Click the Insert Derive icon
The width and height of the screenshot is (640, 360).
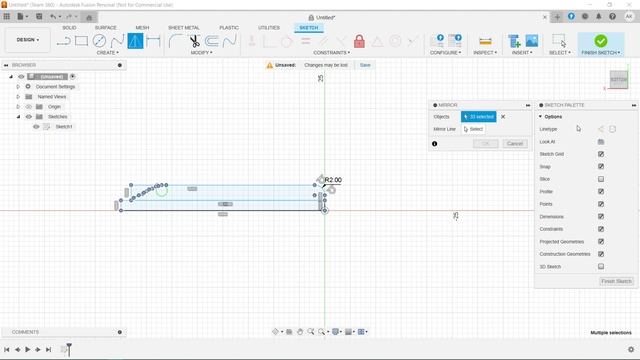(514, 41)
